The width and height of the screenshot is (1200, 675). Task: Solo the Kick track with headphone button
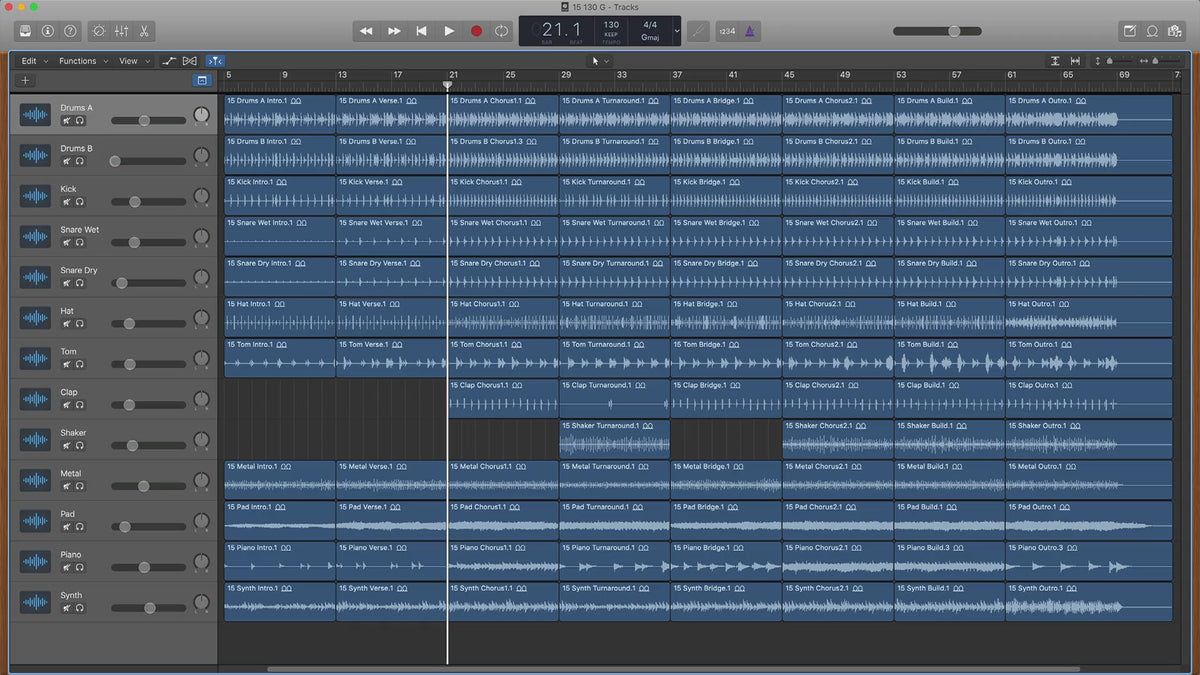click(x=80, y=202)
